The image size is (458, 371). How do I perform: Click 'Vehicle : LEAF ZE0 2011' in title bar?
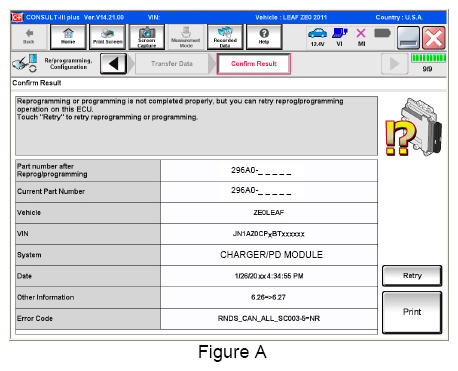pos(291,17)
